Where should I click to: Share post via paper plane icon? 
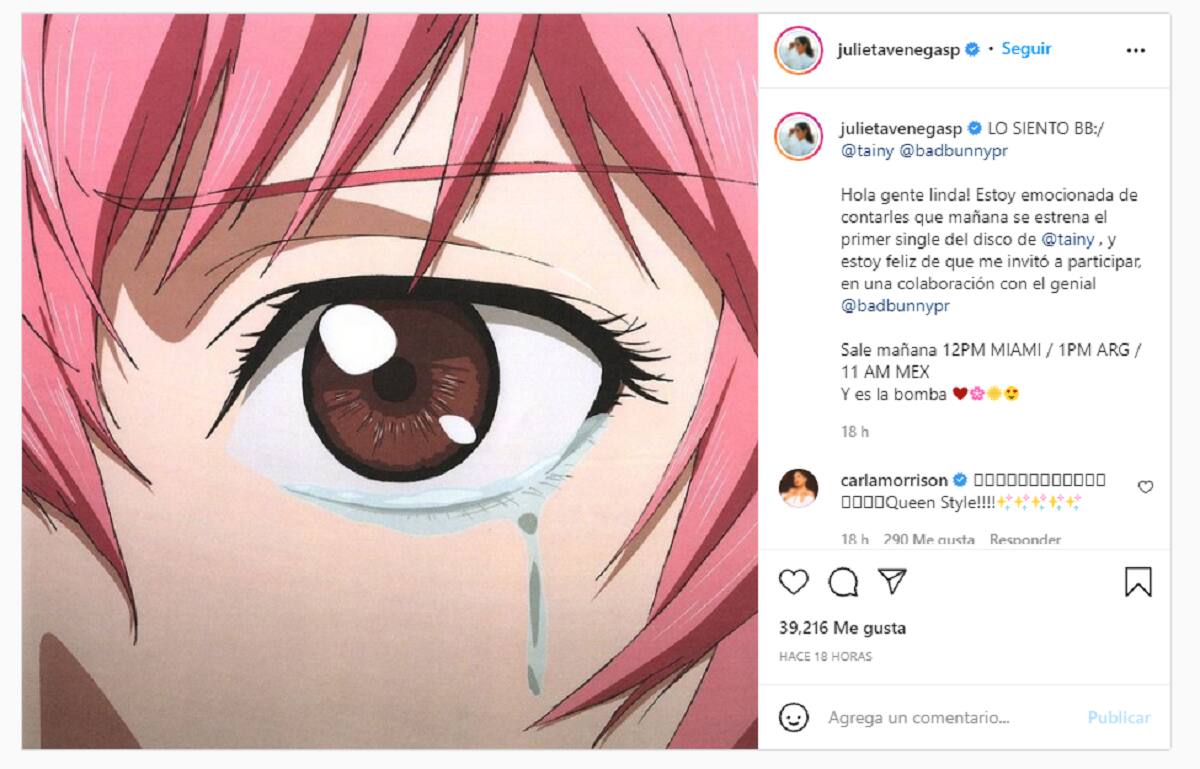click(x=892, y=581)
